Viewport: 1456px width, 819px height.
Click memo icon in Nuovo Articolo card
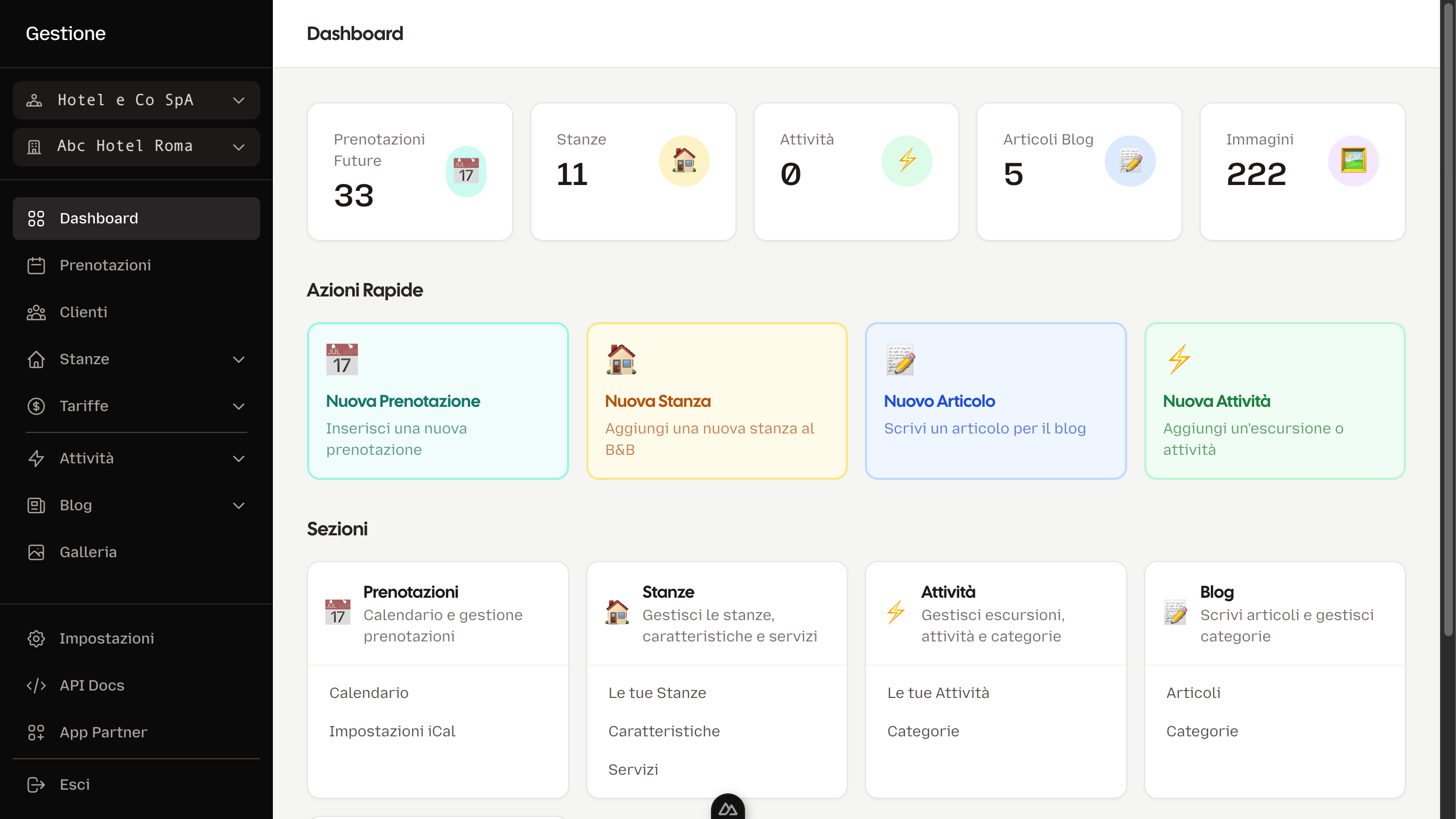coord(900,359)
